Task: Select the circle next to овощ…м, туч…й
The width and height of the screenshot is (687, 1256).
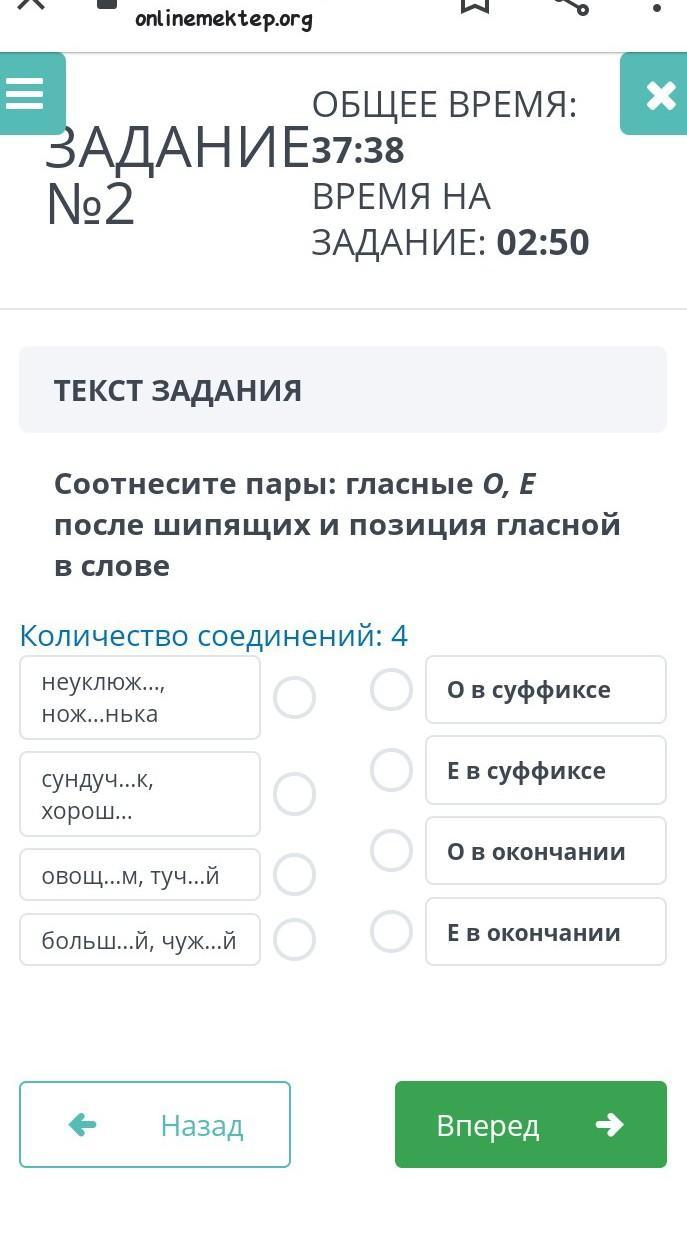Action: tap(295, 875)
